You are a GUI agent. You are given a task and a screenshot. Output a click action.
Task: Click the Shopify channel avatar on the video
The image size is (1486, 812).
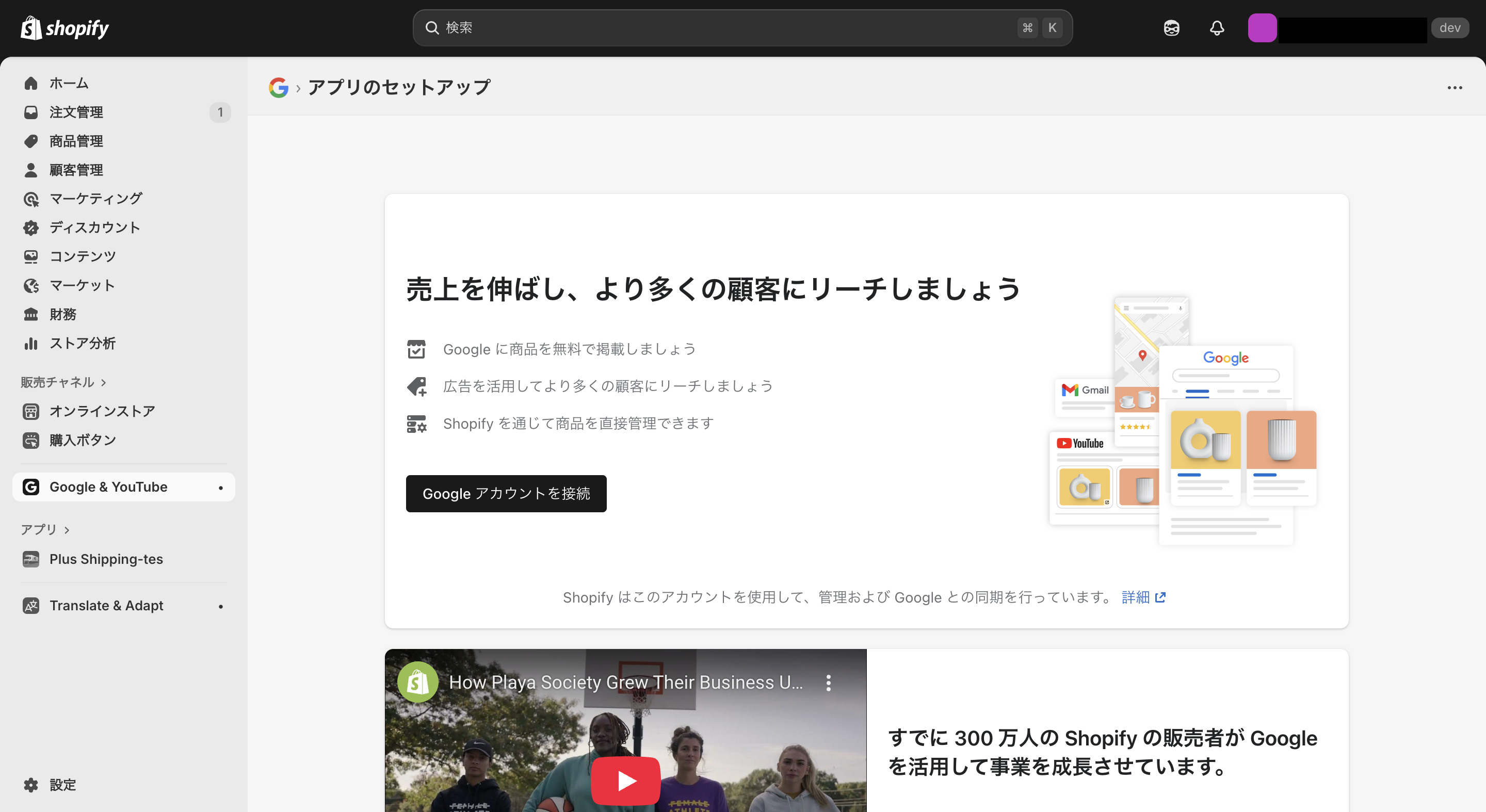pyautogui.click(x=417, y=682)
